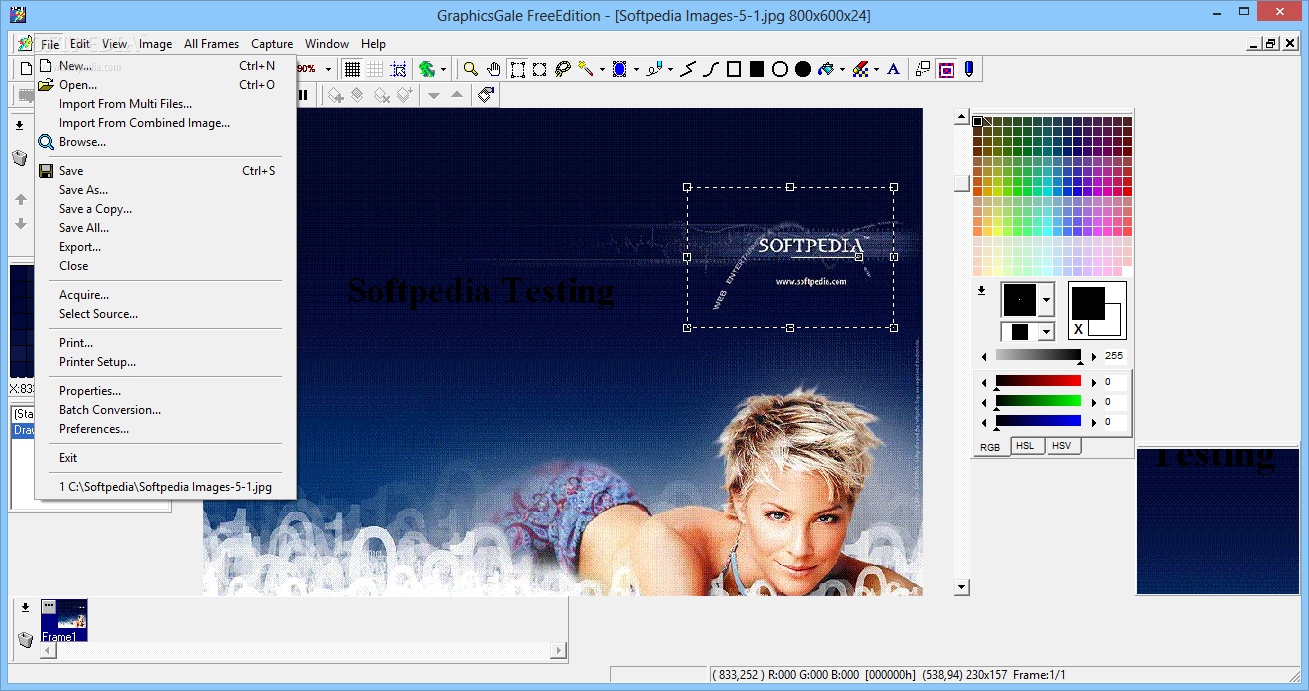This screenshot has height=691, width=1309.
Task: Open the brush shape dropdown
Action: click(1047, 299)
